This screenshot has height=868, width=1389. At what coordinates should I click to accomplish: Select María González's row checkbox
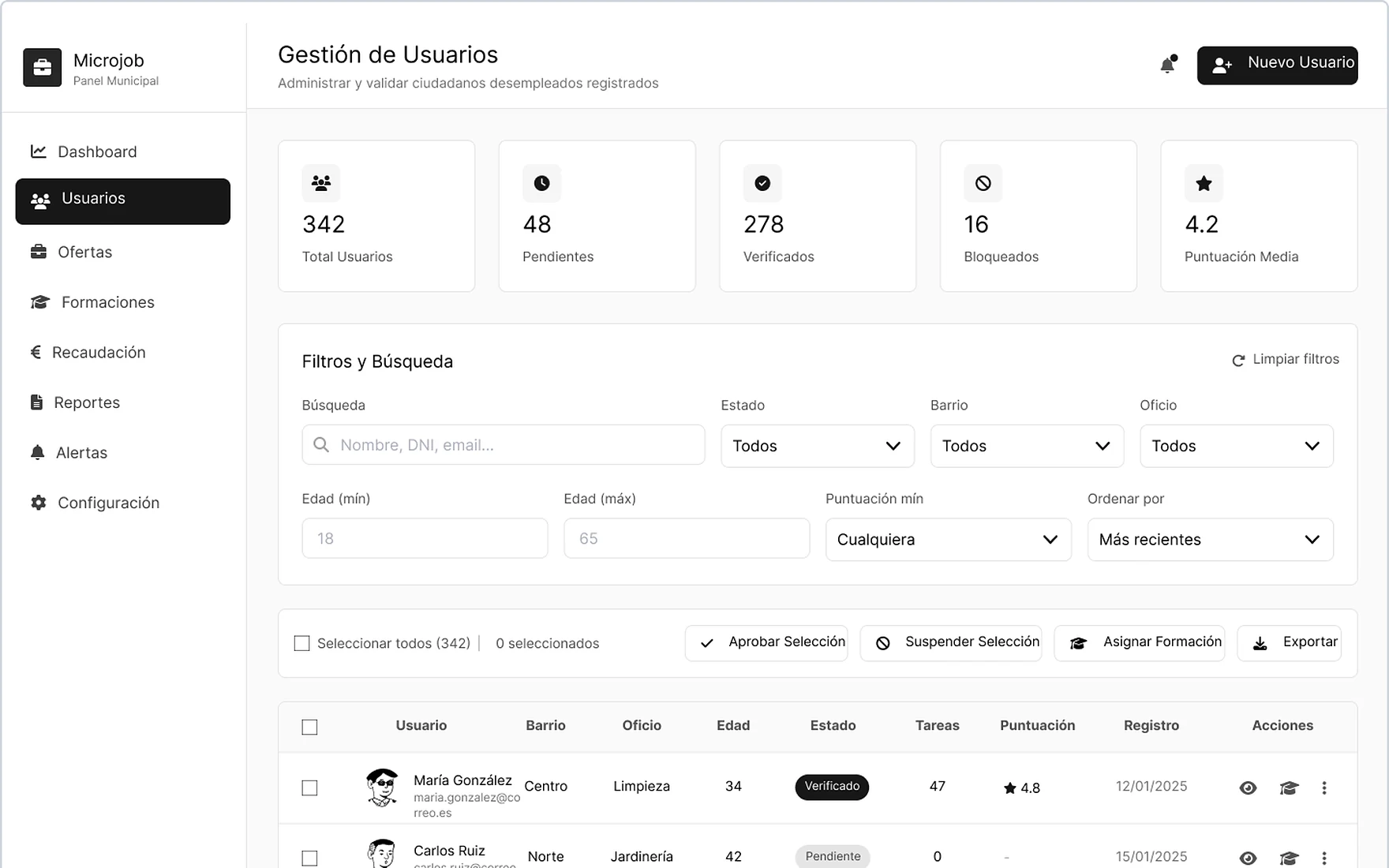coord(309,788)
